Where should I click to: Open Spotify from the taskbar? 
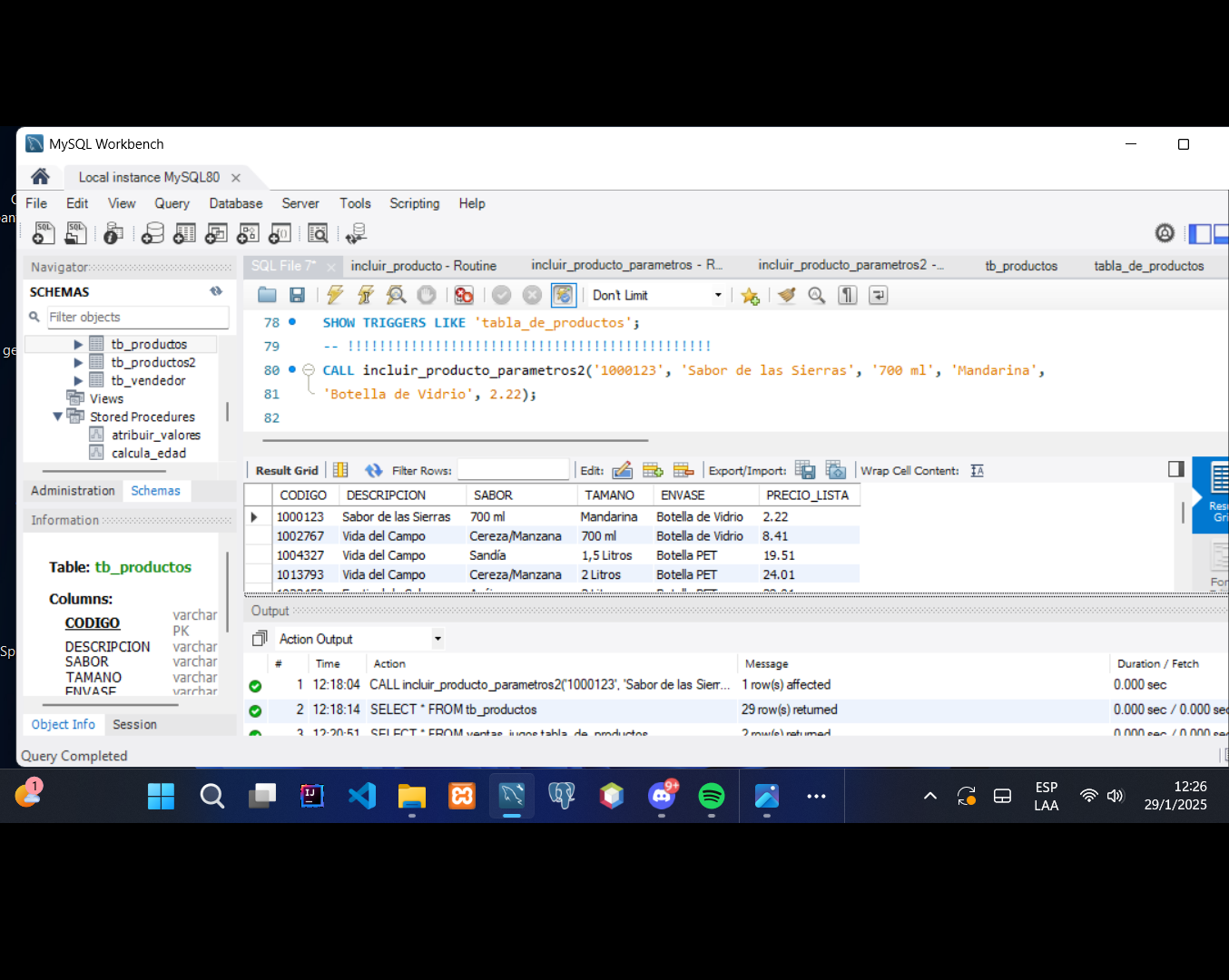712,797
